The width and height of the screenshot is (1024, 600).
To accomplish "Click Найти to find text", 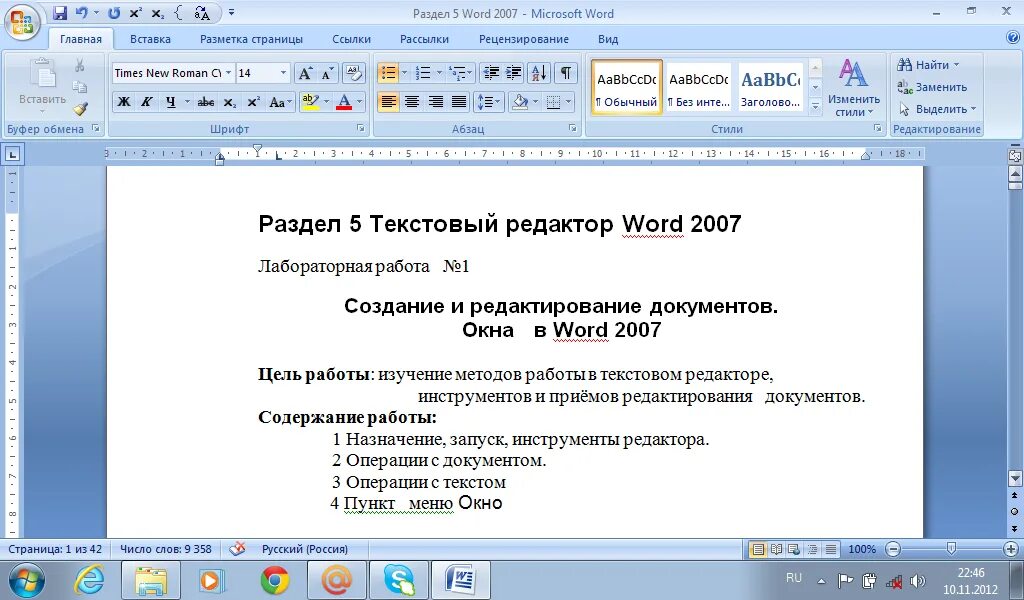I will (x=927, y=65).
